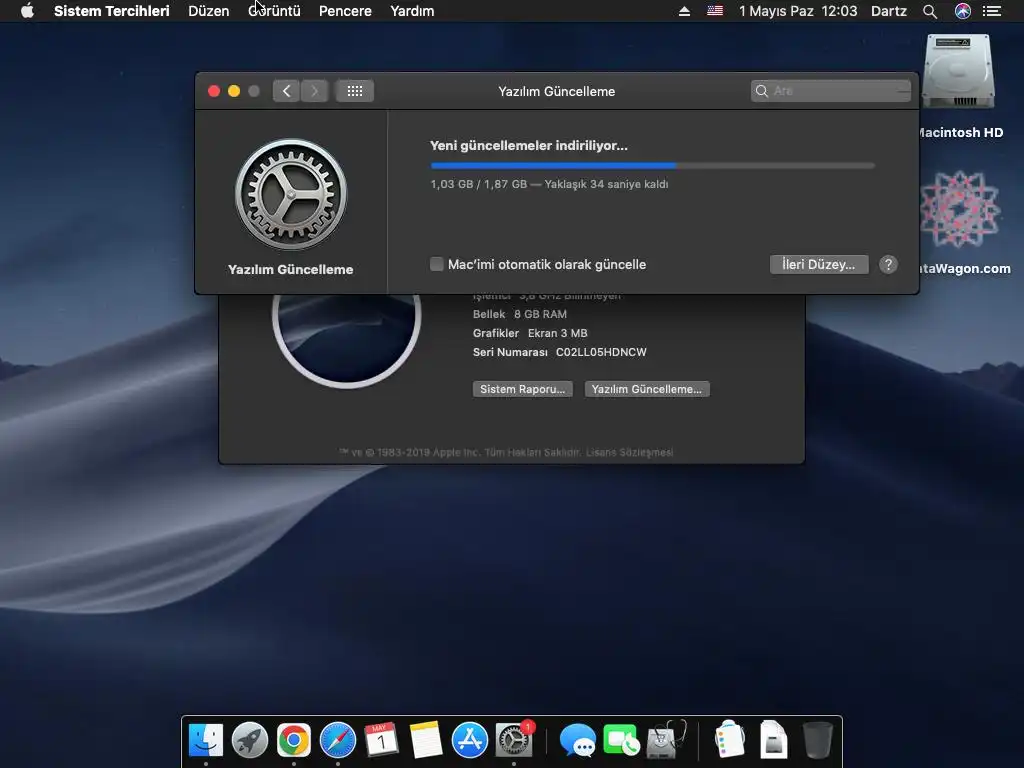Click the Dartz user name menu
Viewport: 1024px width, 768px height.
pyautogui.click(x=889, y=11)
